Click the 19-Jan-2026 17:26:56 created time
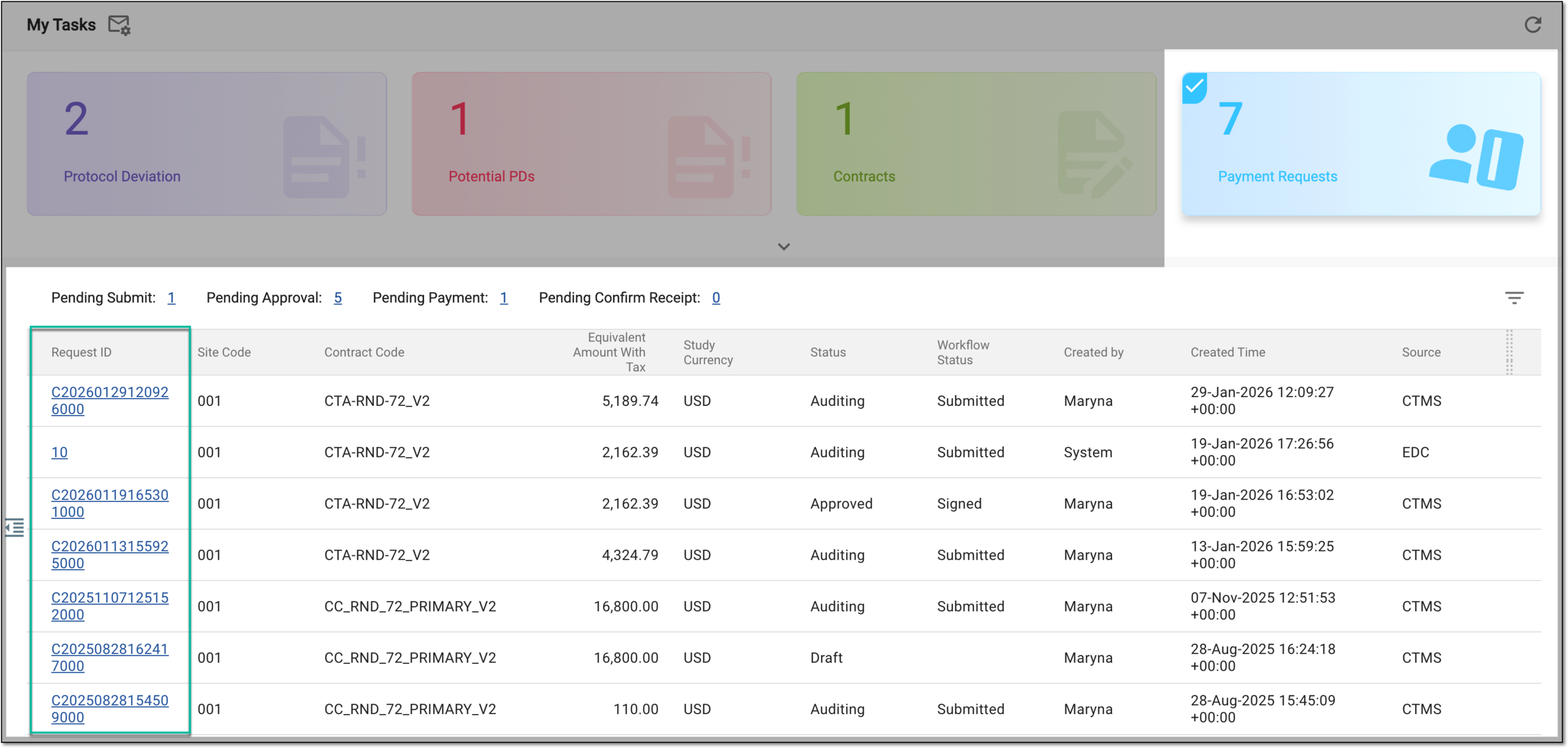The width and height of the screenshot is (1568, 748). 1262,452
